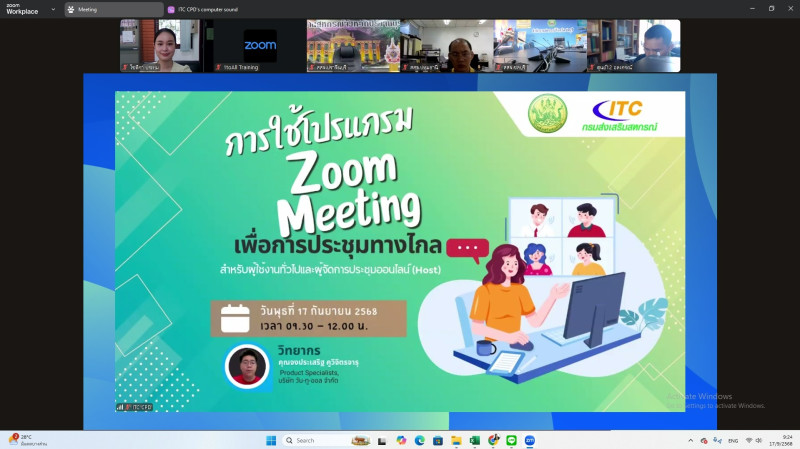Open LINE app from taskbar

(511, 440)
